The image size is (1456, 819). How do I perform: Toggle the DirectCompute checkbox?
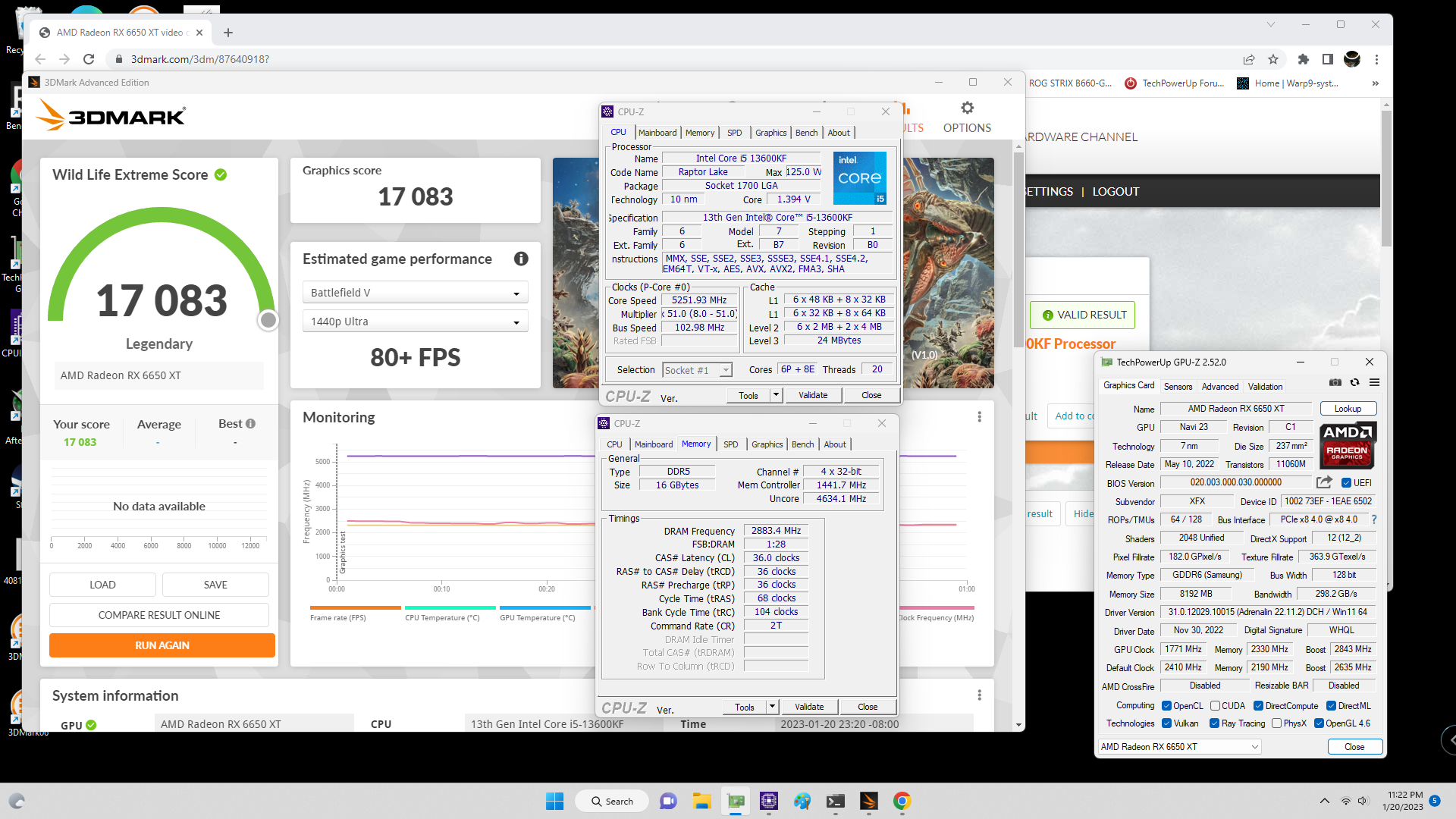[1259, 706]
